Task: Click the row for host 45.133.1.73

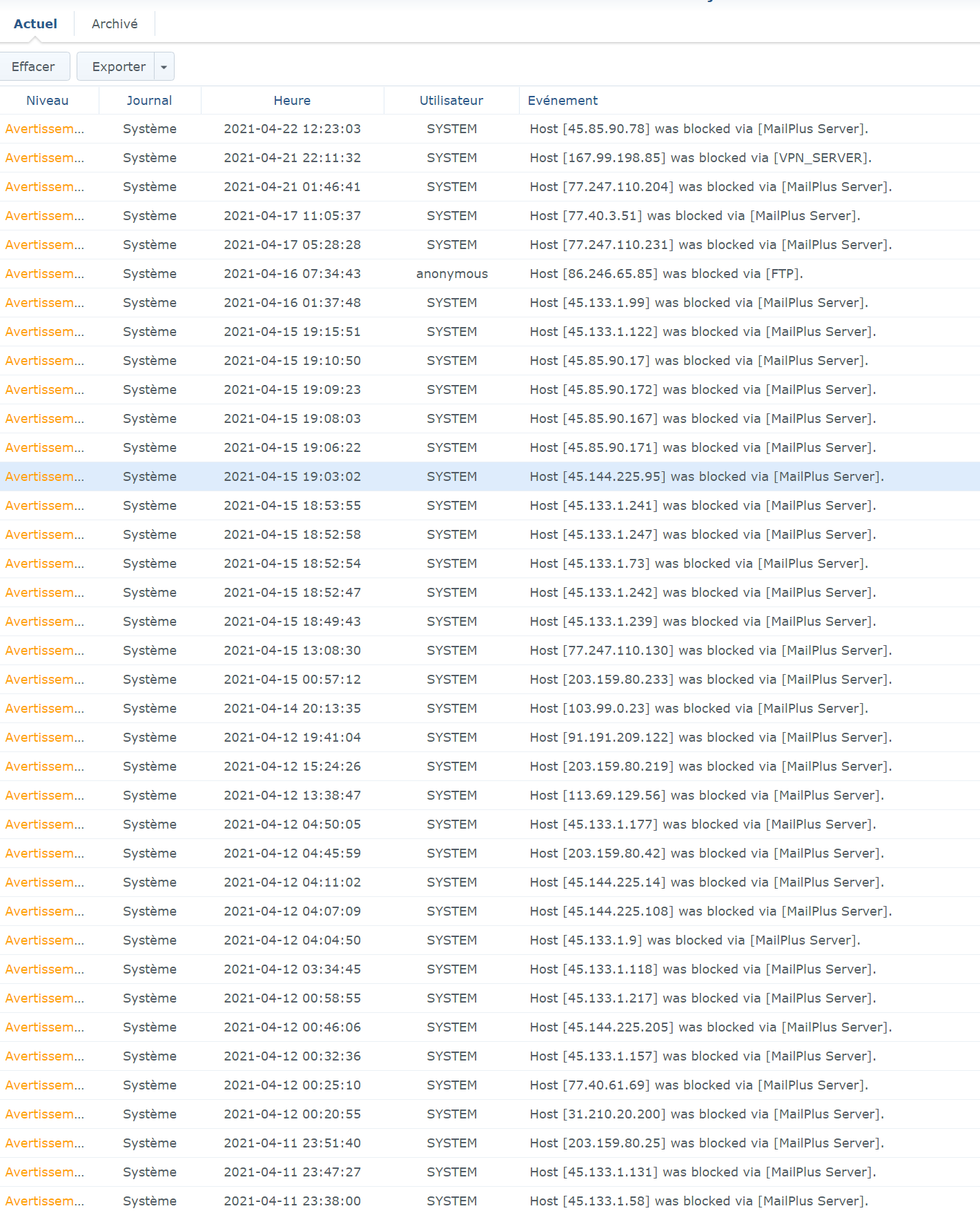Action: 490,564
